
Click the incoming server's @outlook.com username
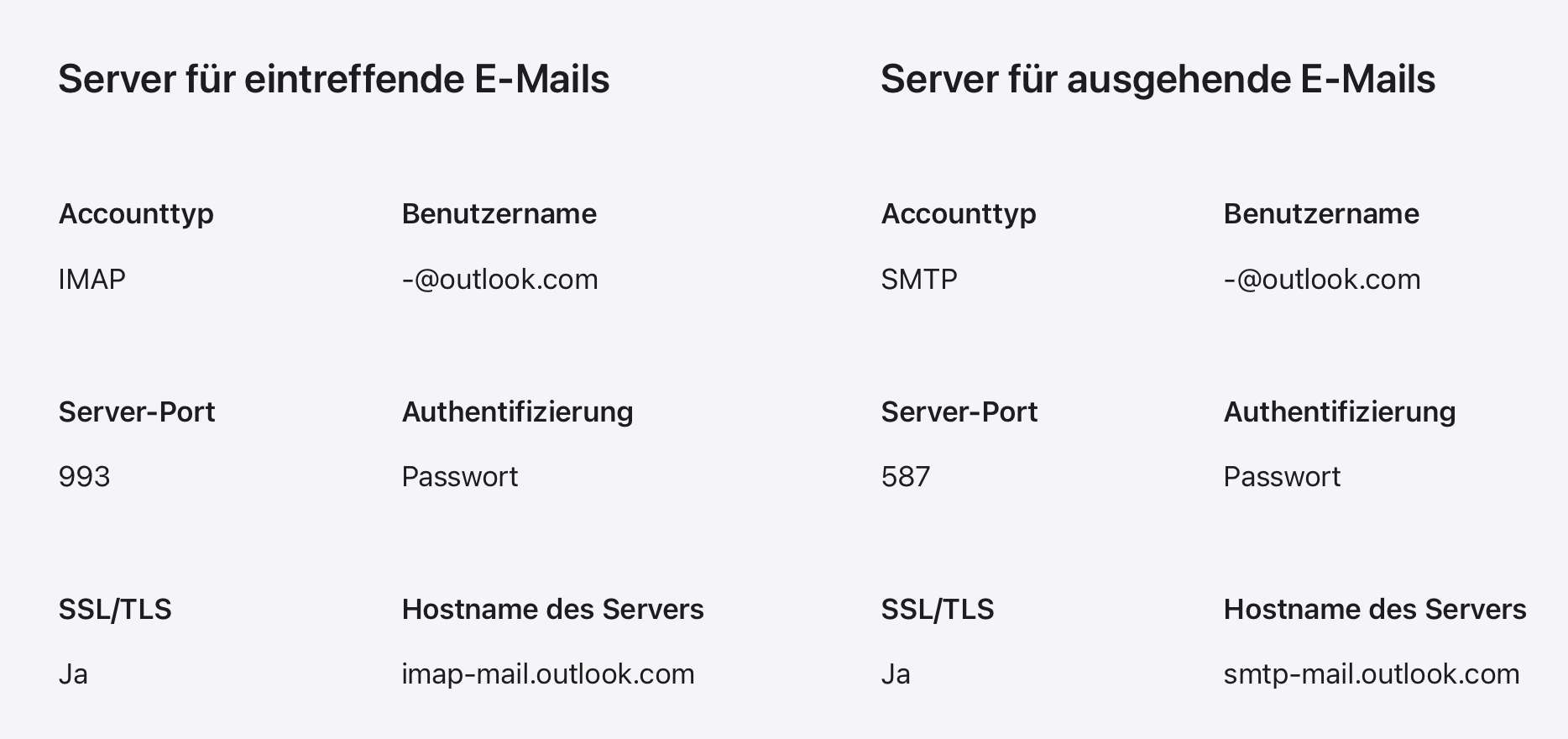coord(499,279)
